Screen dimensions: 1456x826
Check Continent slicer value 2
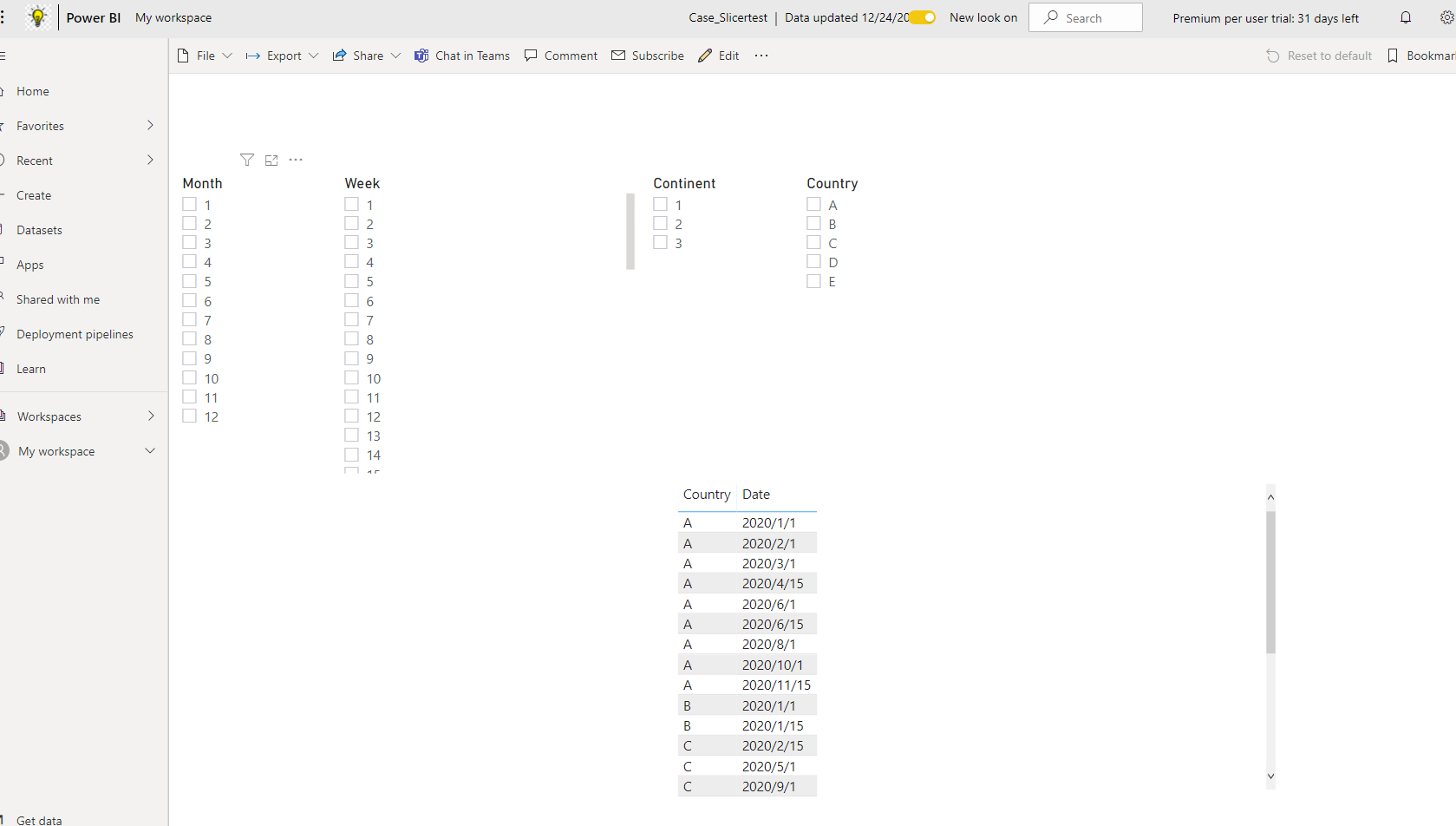click(660, 224)
